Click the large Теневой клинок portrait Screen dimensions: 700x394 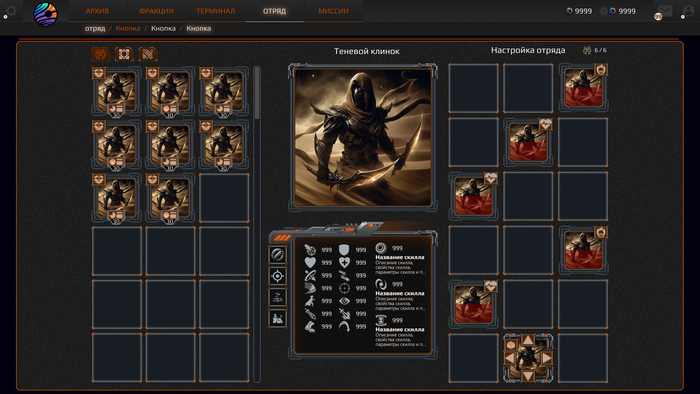click(x=362, y=137)
